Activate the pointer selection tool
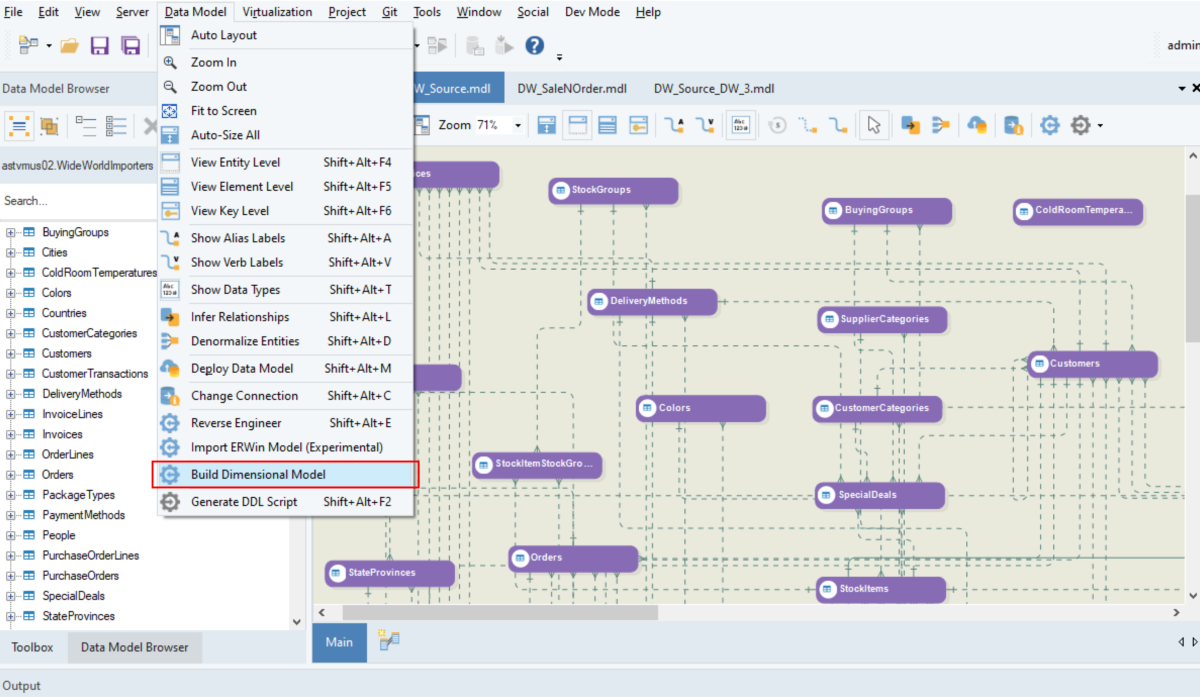Screen dimensions: 1200x697 point(873,124)
